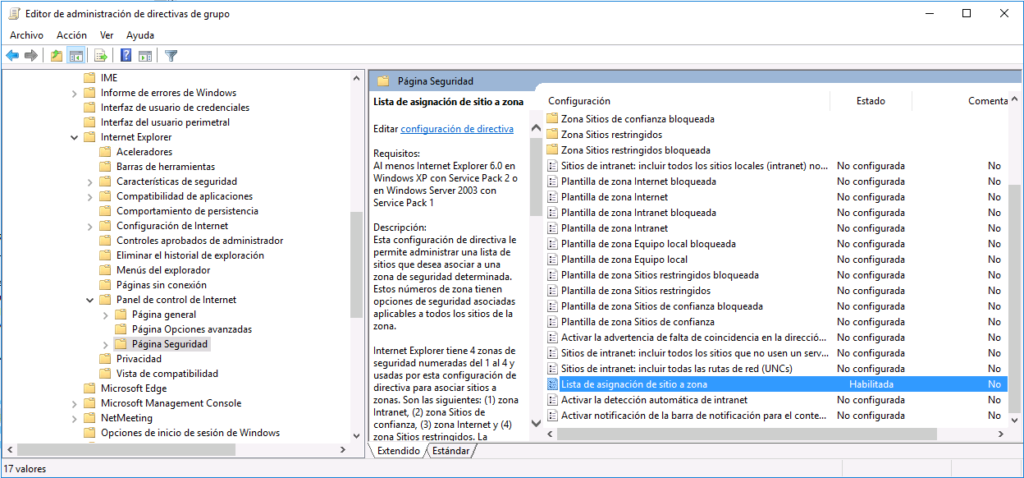Open the Ver menu
This screenshot has height=478, width=1024.
[x=108, y=35]
